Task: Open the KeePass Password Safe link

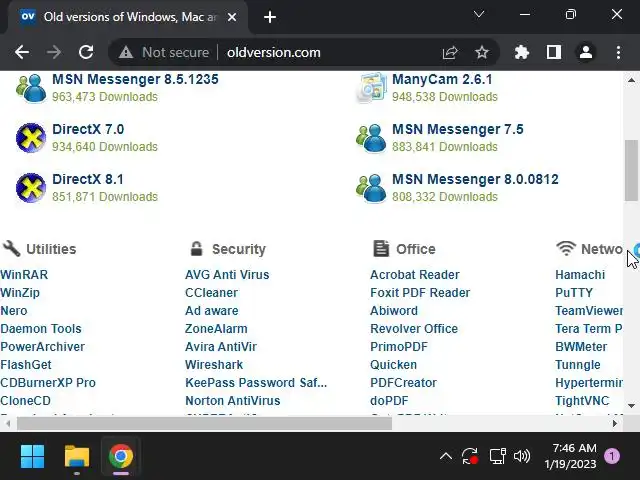Action: point(256,382)
